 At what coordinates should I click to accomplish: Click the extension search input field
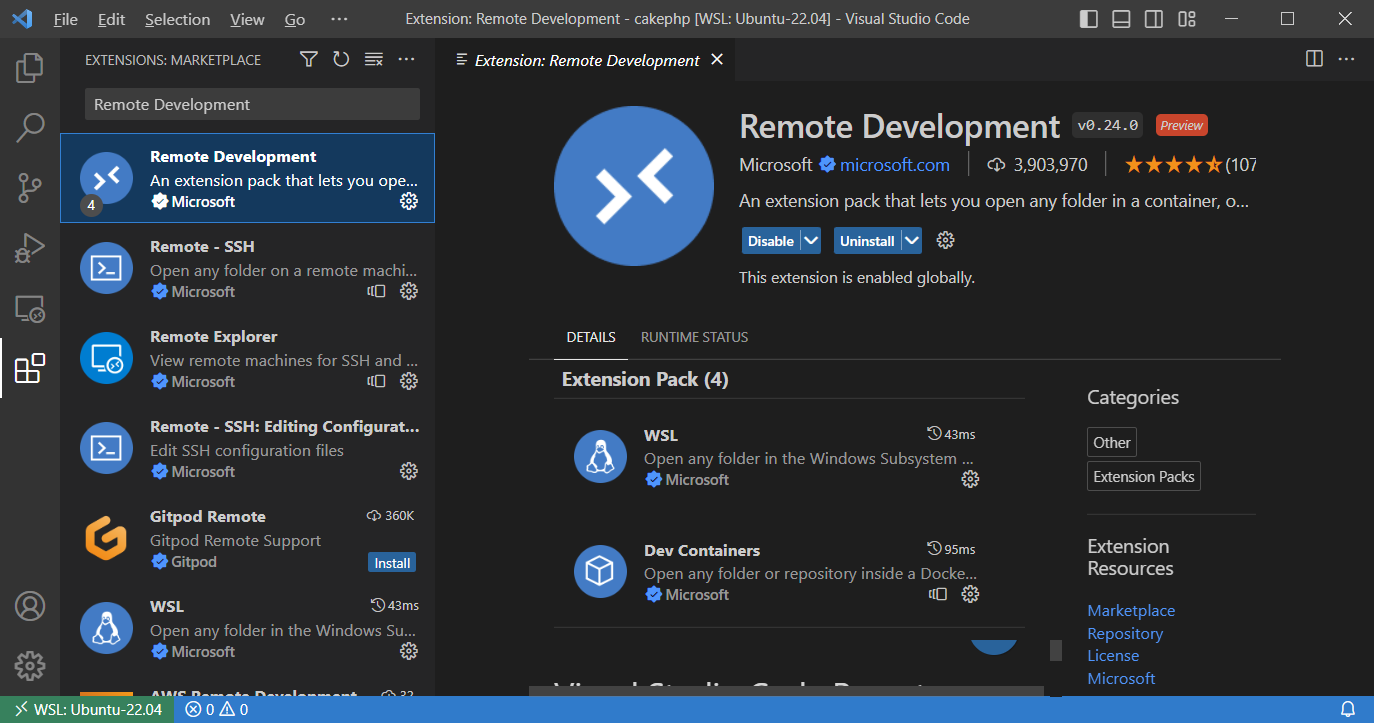251,103
